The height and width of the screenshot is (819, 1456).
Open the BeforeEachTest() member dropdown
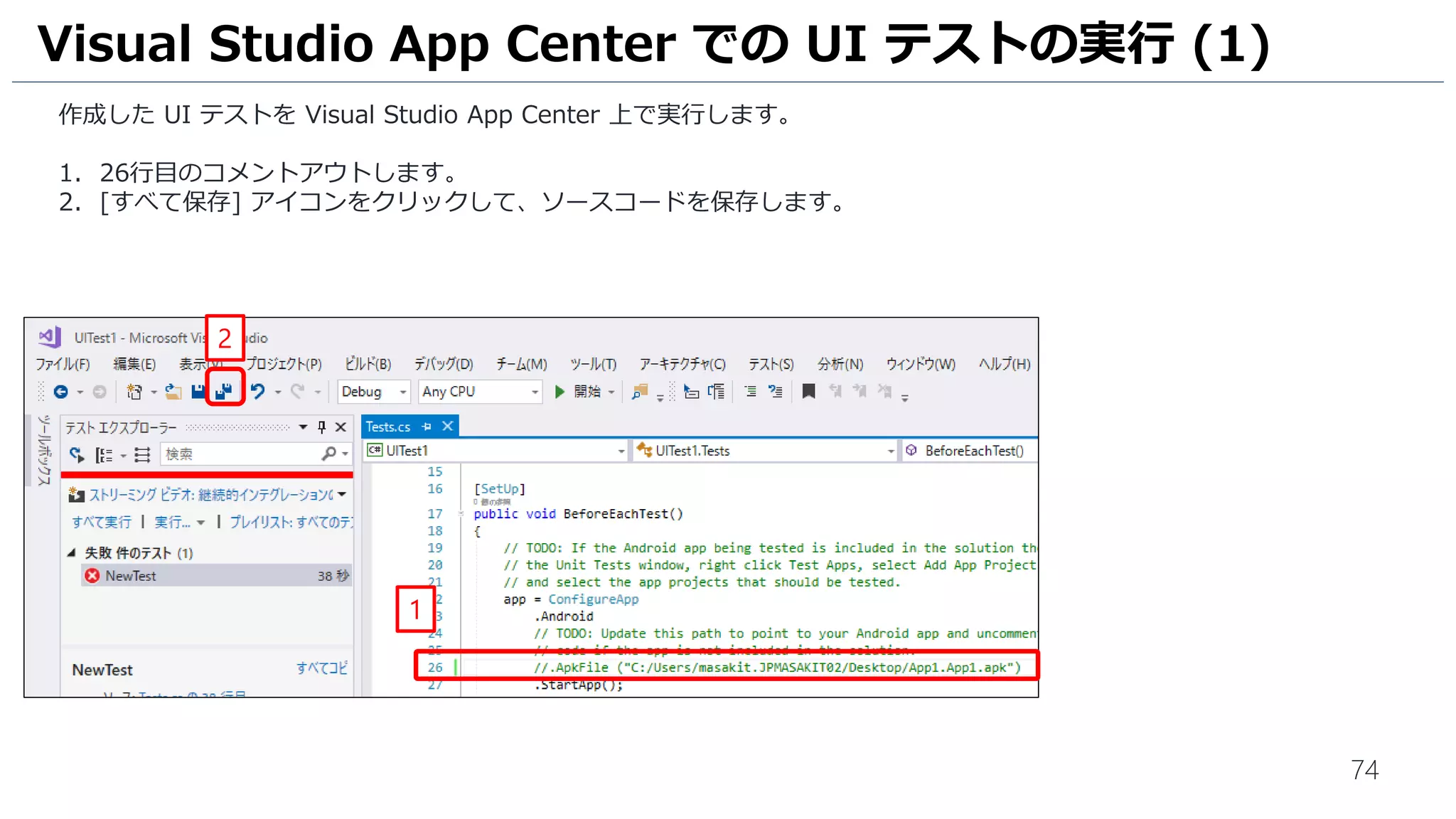click(970, 451)
